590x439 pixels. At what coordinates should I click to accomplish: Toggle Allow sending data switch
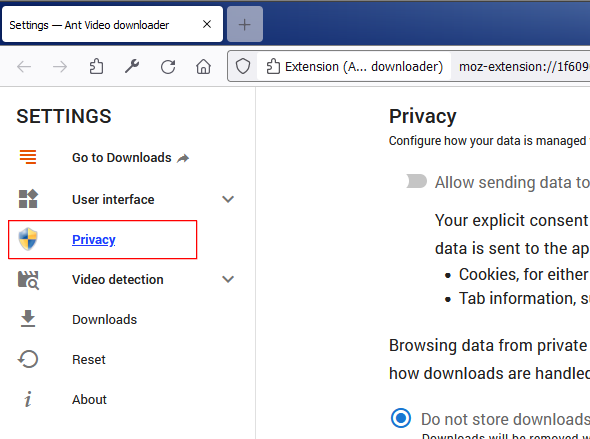(417, 181)
